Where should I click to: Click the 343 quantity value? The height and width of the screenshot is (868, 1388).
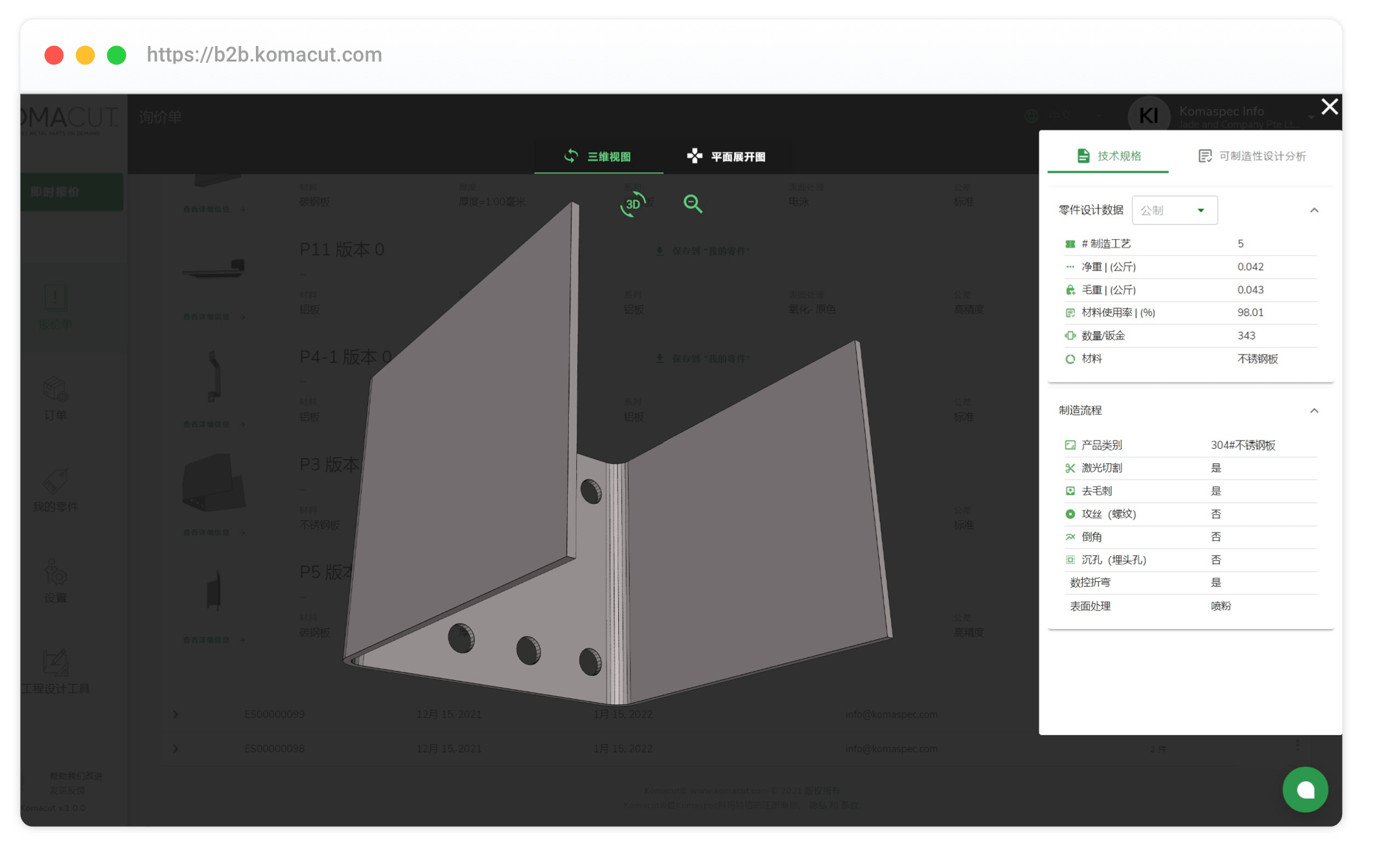[x=1246, y=336]
